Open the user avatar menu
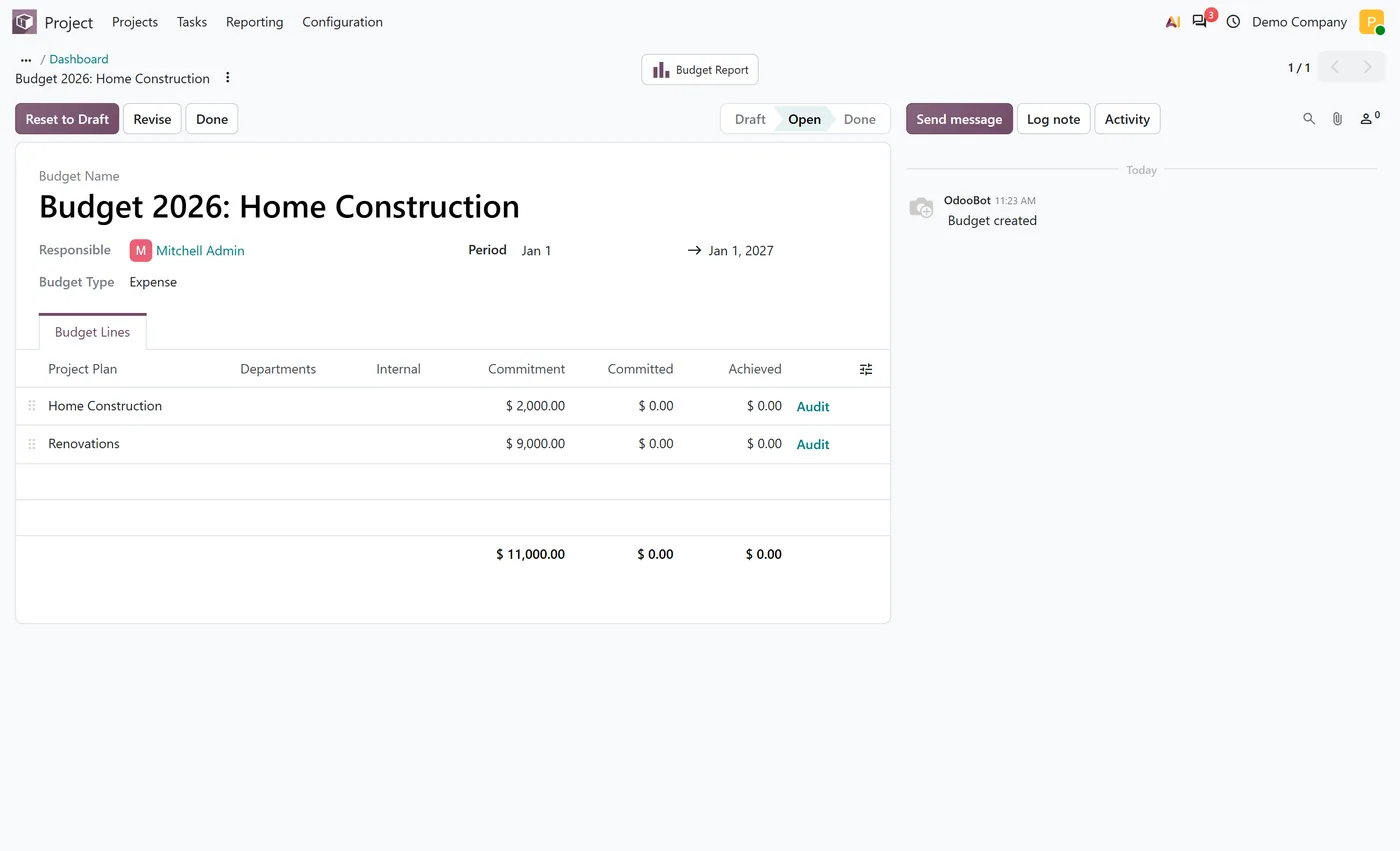 [1371, 21]
